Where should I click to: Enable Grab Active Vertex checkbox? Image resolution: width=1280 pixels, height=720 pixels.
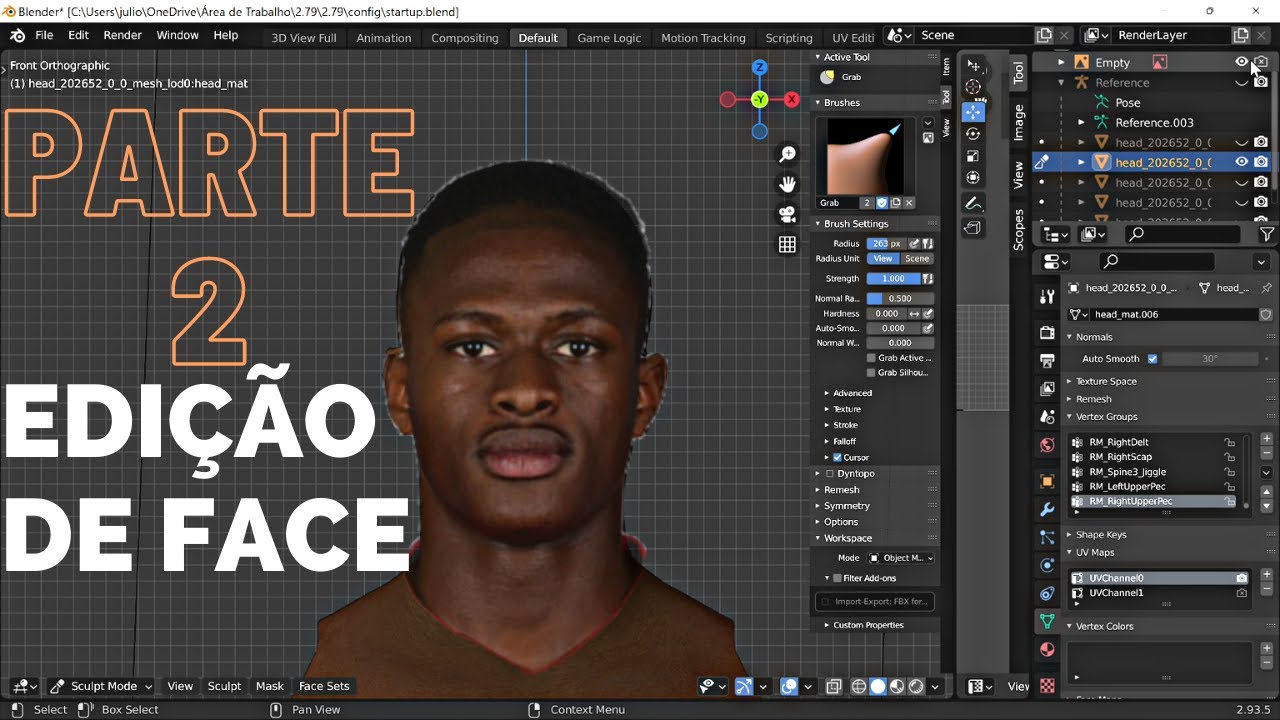click(871, 358)
